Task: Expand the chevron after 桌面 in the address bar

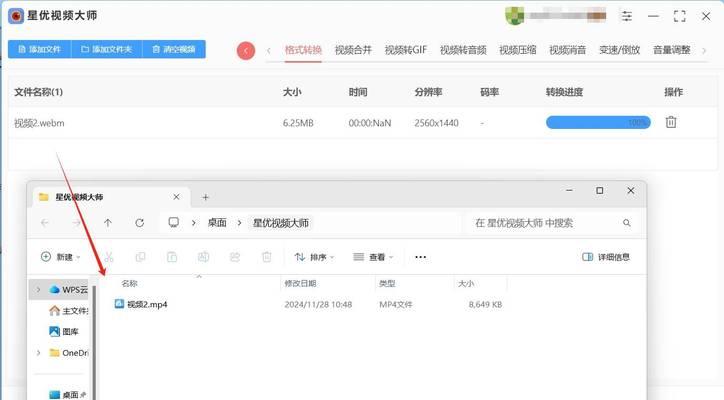Action: coord(239,223)
